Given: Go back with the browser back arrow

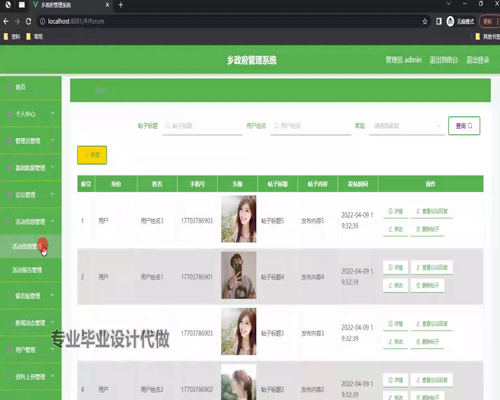Looking at the screenshot, I should [6, 21].
